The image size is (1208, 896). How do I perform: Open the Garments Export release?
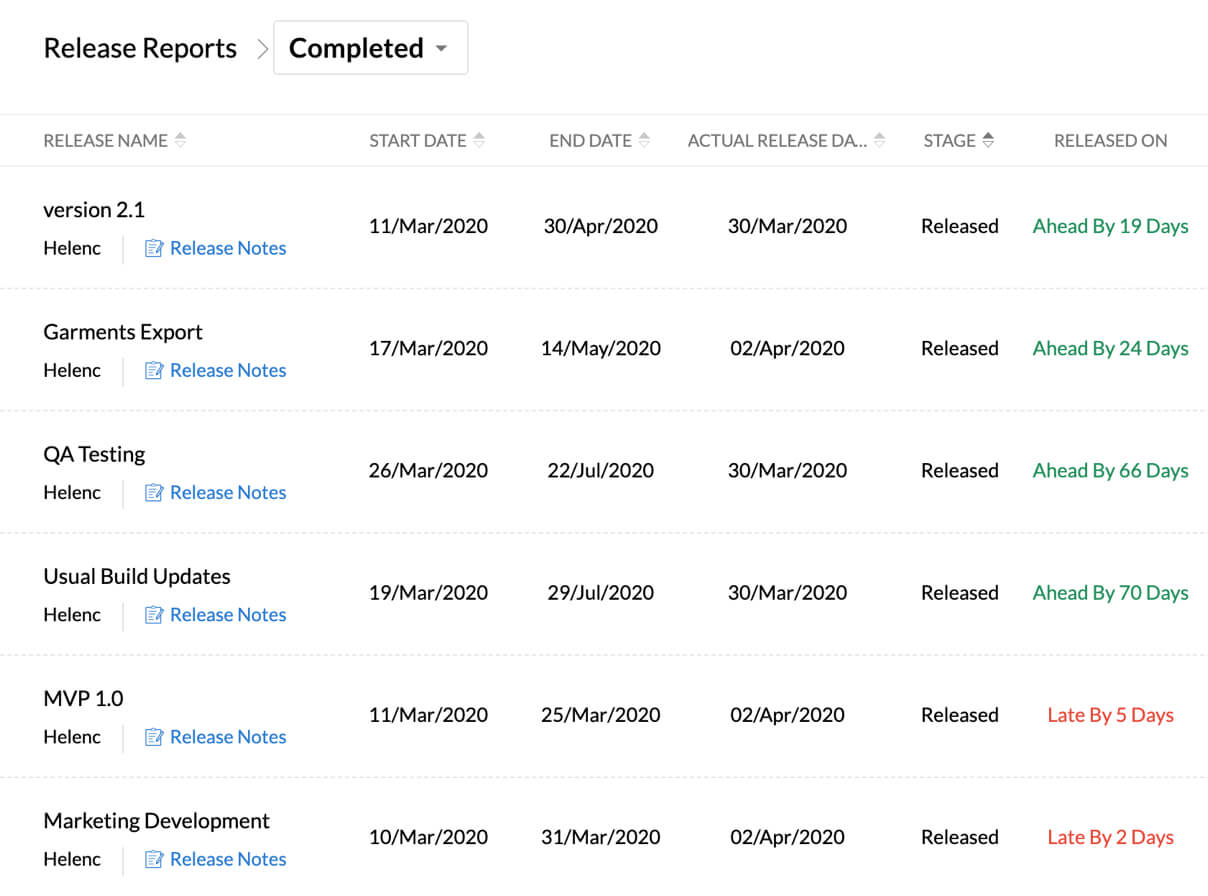click(123, 332)
